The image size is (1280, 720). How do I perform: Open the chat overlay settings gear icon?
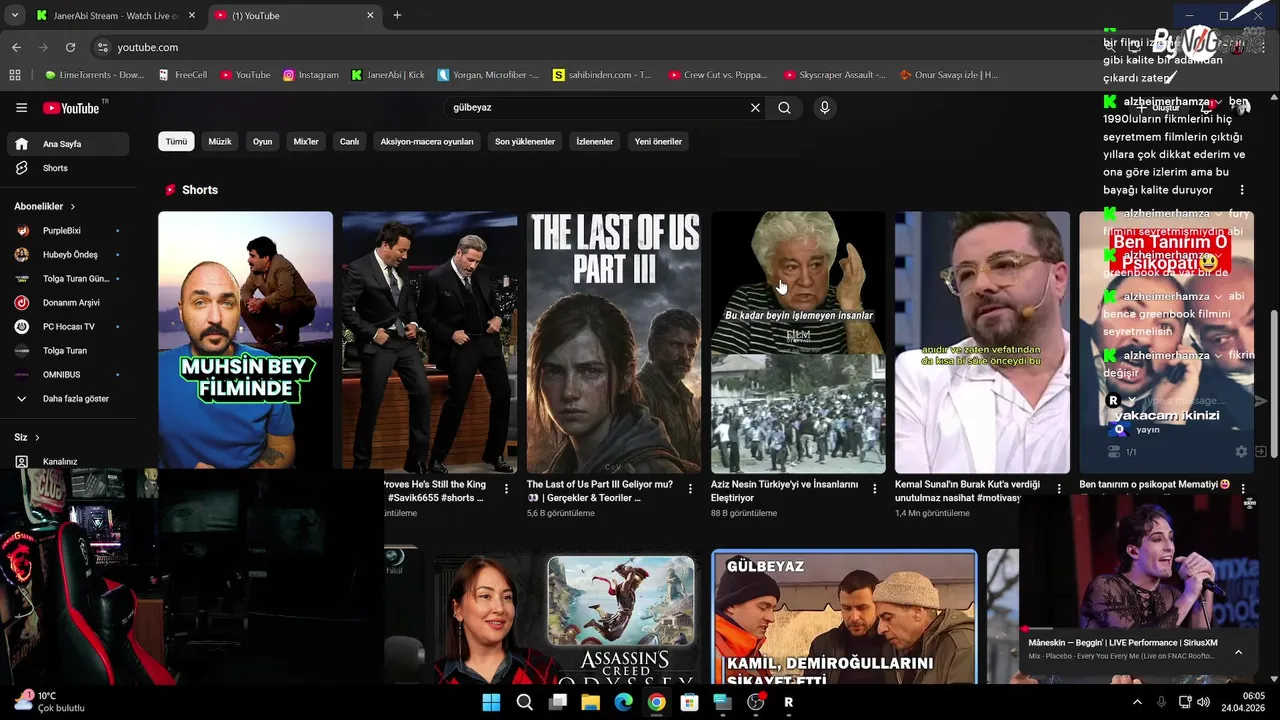pos(1241,452)
